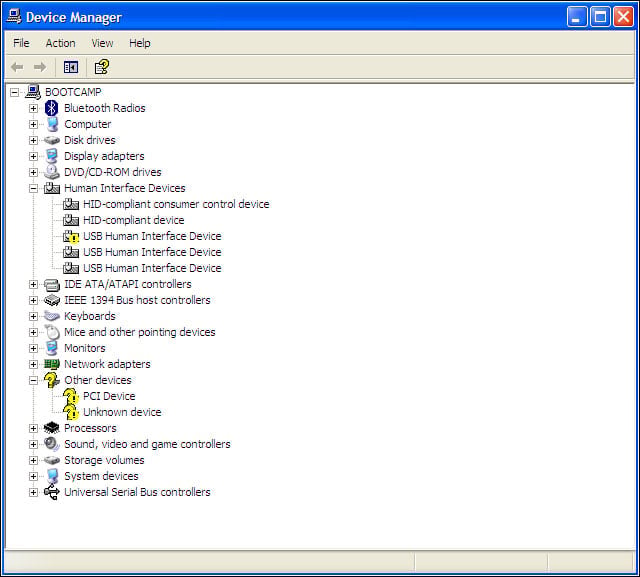Maximize the Device Manager window
The image size is (640, 577).
[600, 17]
